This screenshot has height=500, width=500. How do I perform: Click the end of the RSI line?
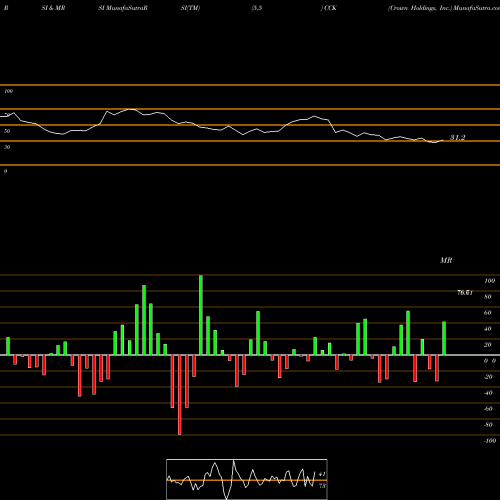click(443, 140)
